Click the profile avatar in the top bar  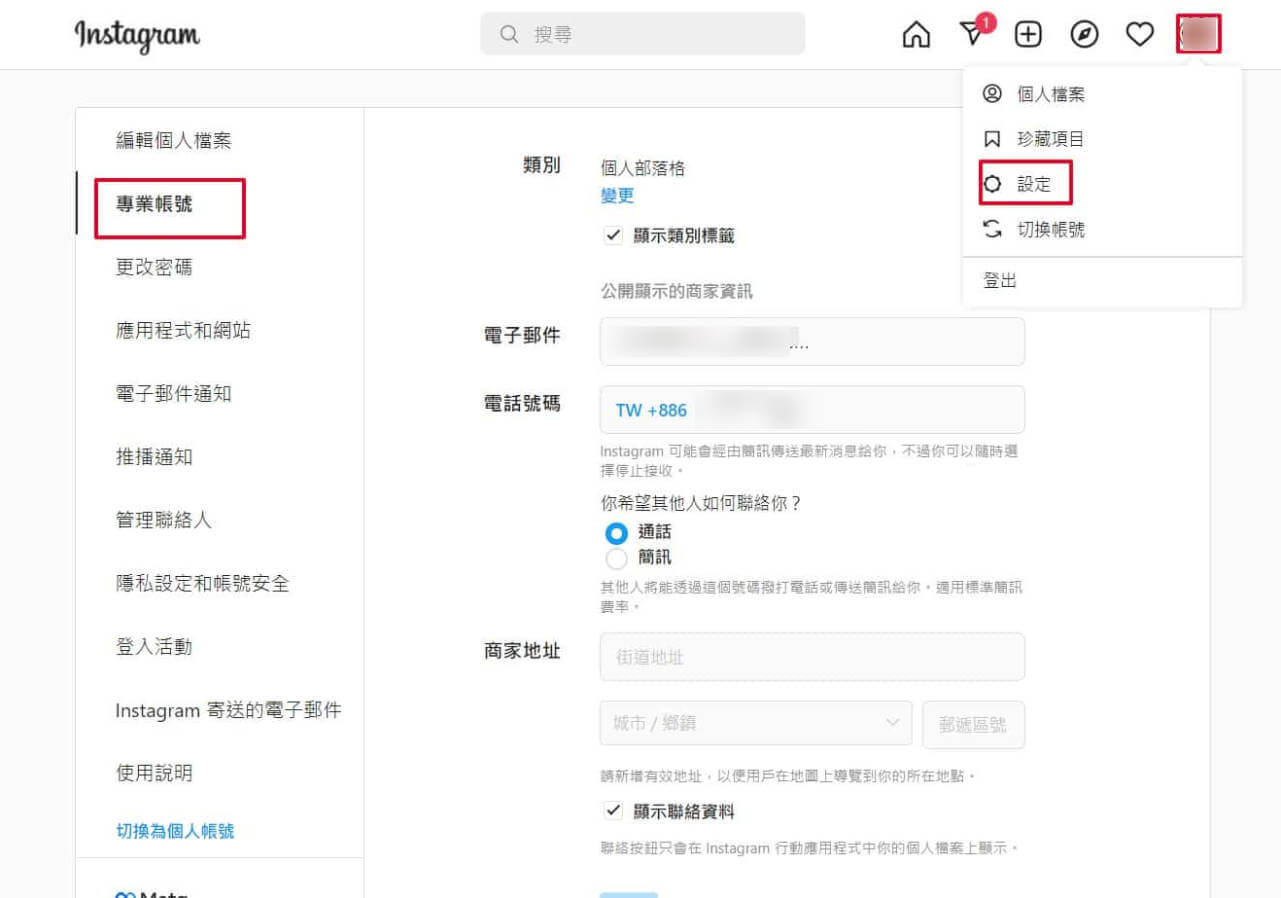pyautogui.click(x=1196, y=33)
